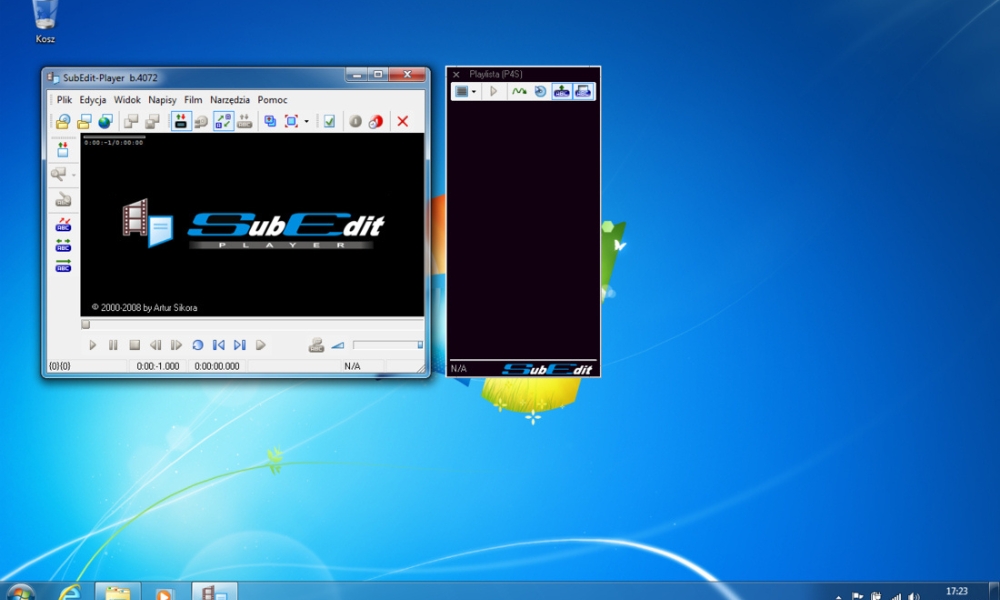The image size is (1000, 600).
Task: Click the blue previous track button
Action: pos(218,345)
